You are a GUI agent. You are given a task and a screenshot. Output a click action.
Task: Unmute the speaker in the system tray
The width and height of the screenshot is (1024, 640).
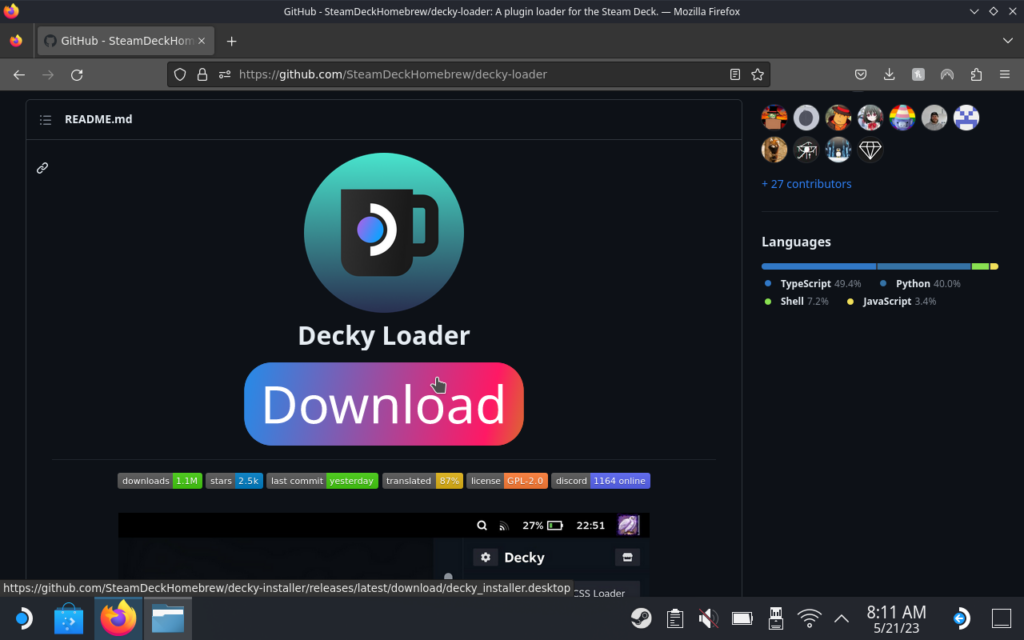[x=708, y=617]
